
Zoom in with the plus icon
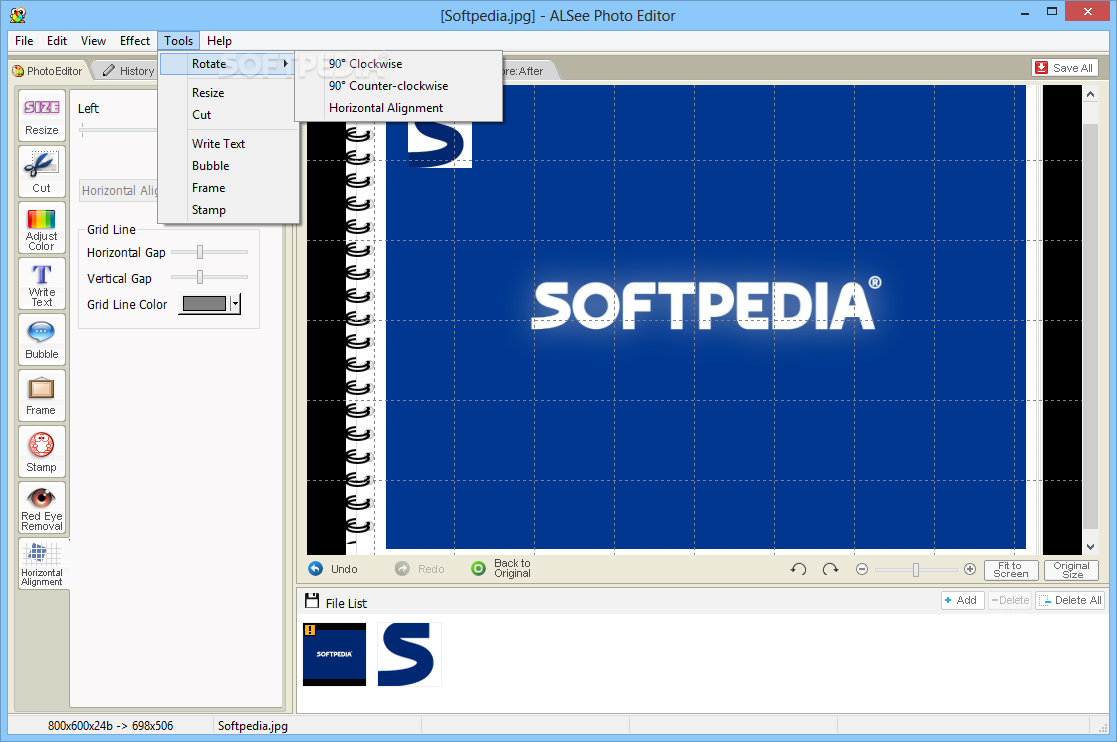click(970, 569)
